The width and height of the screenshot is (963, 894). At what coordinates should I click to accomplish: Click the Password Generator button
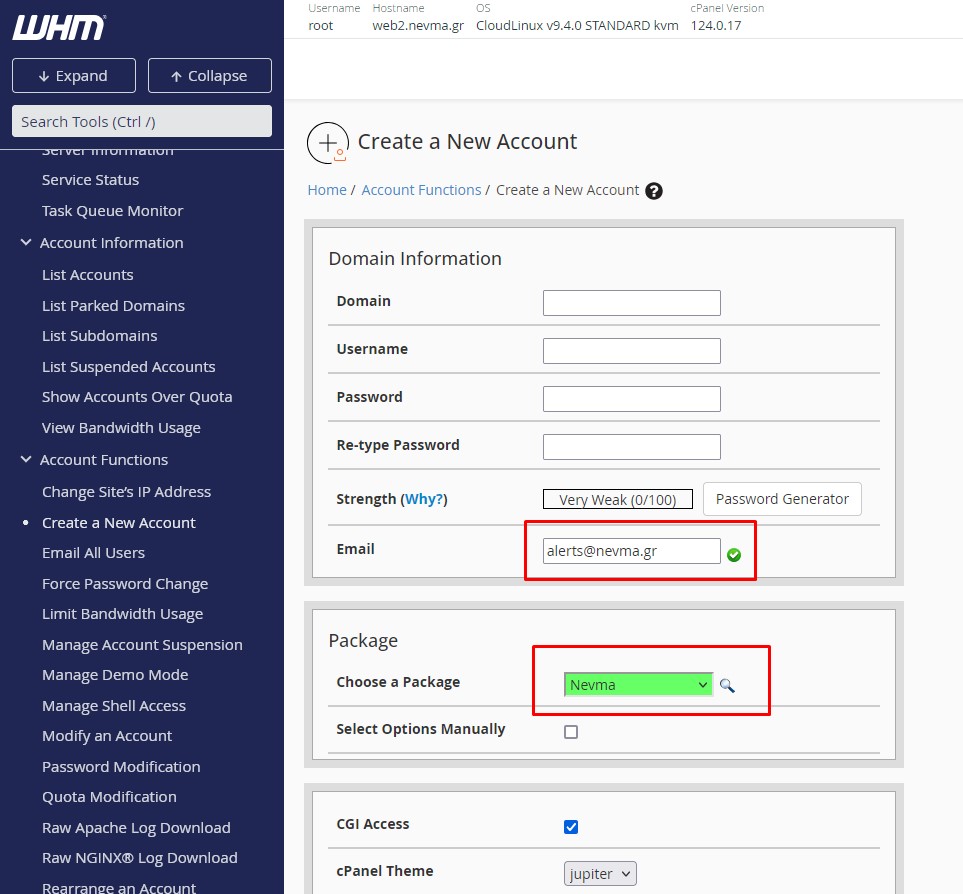782,499
